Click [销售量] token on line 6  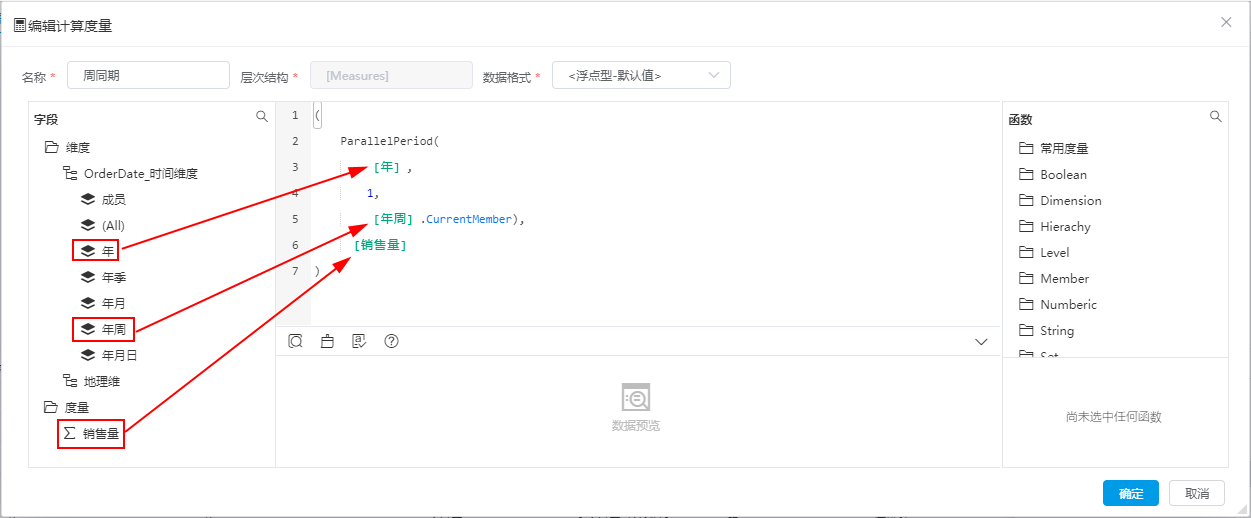point(380,245)
